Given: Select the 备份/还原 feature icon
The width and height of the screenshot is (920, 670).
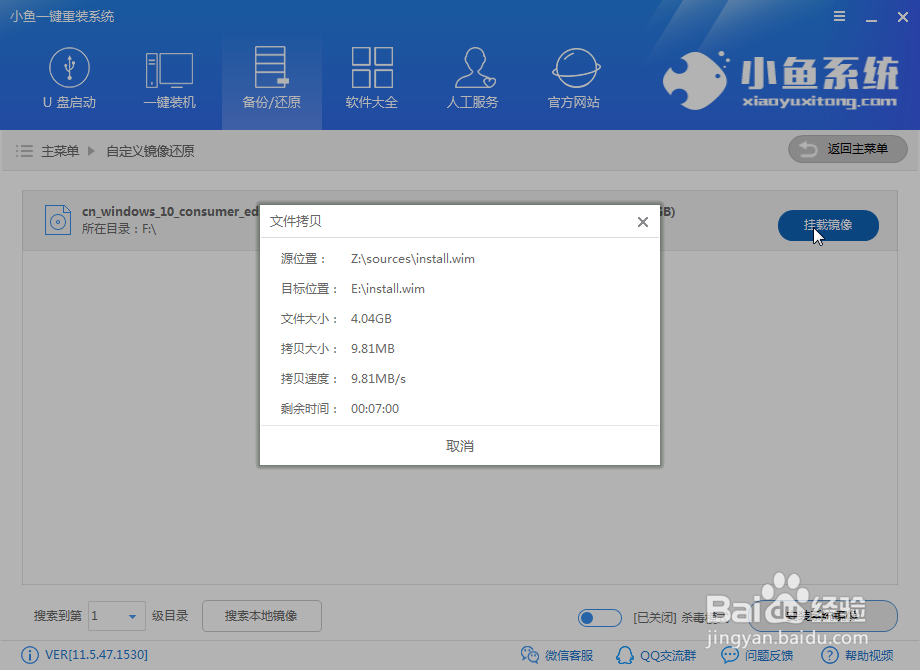Looking at the screenshot, I should click(x=271, y=78).
